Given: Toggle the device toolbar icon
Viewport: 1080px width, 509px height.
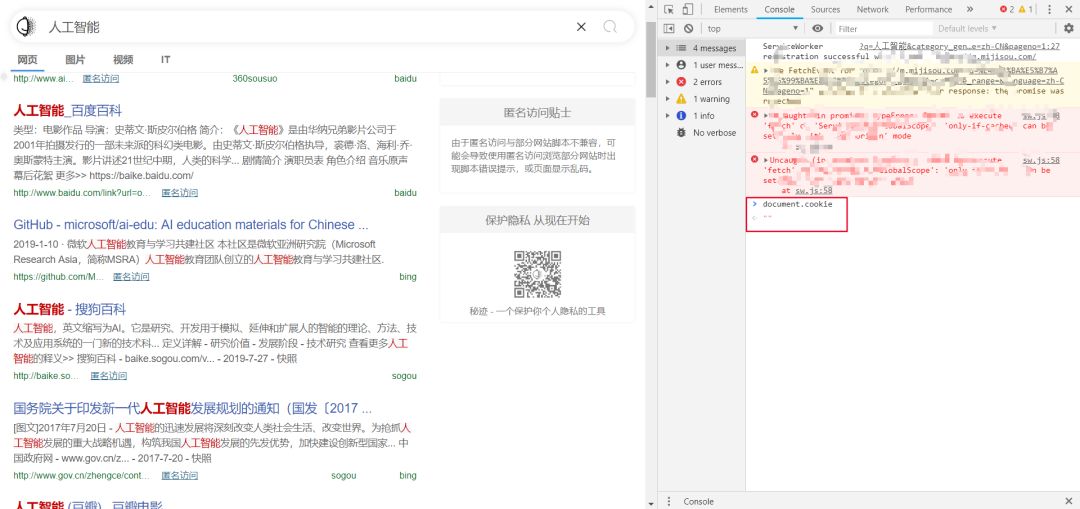Looking at the screenshot, I should pyautogui.click(x=687, y=10).
